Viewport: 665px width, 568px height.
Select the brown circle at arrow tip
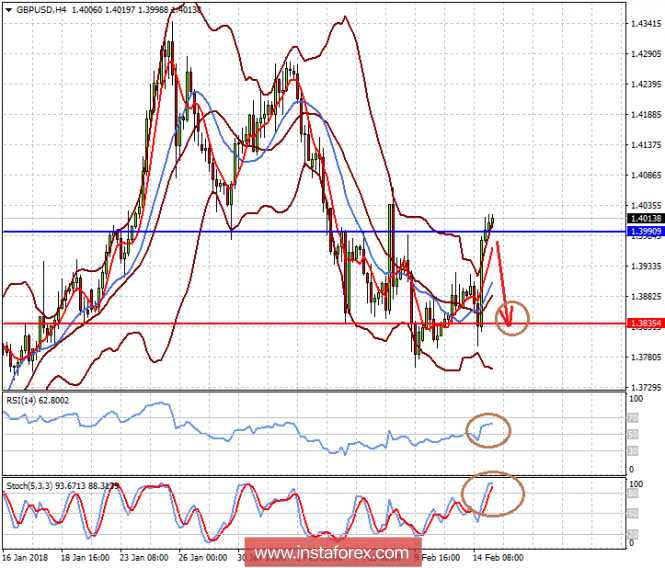(x=515, y=318)
